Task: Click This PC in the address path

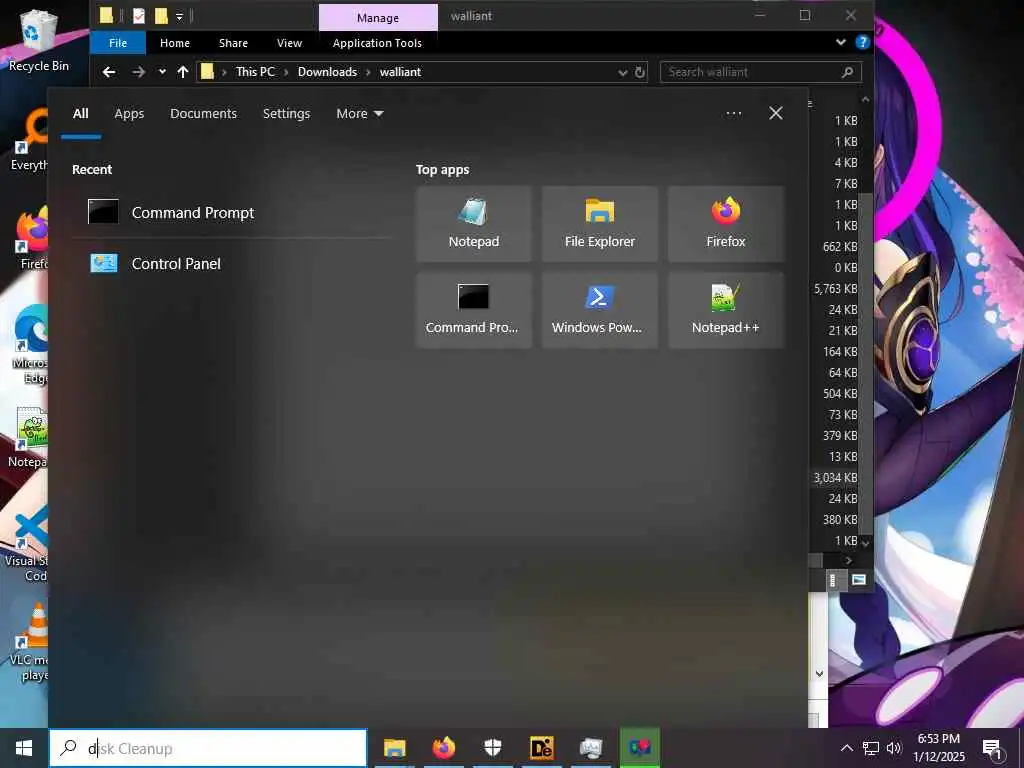Action: pyautogui.click(x=255, y=72)
